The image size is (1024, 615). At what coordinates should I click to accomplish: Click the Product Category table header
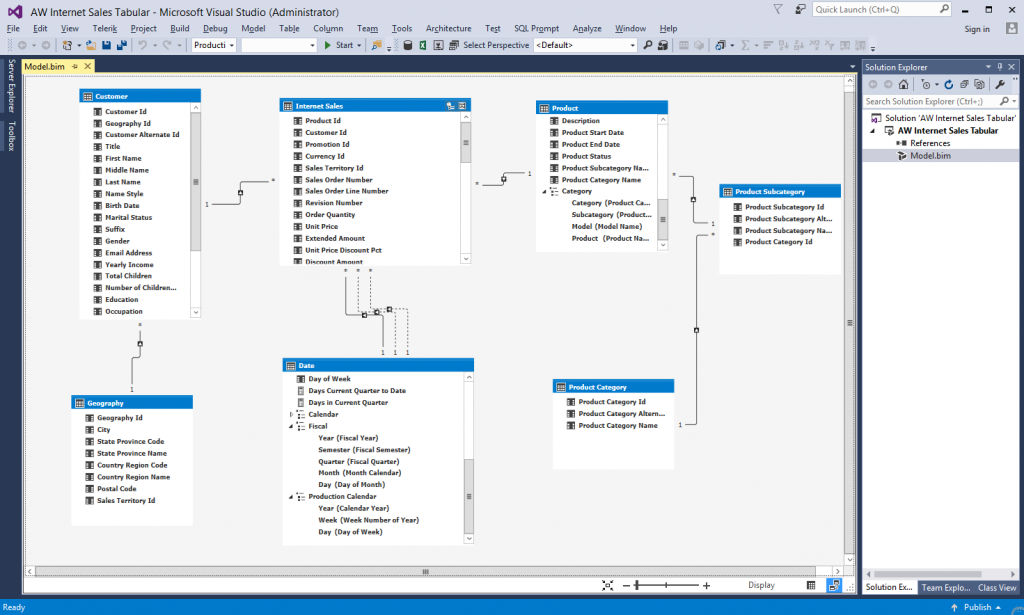coord(613,387)
